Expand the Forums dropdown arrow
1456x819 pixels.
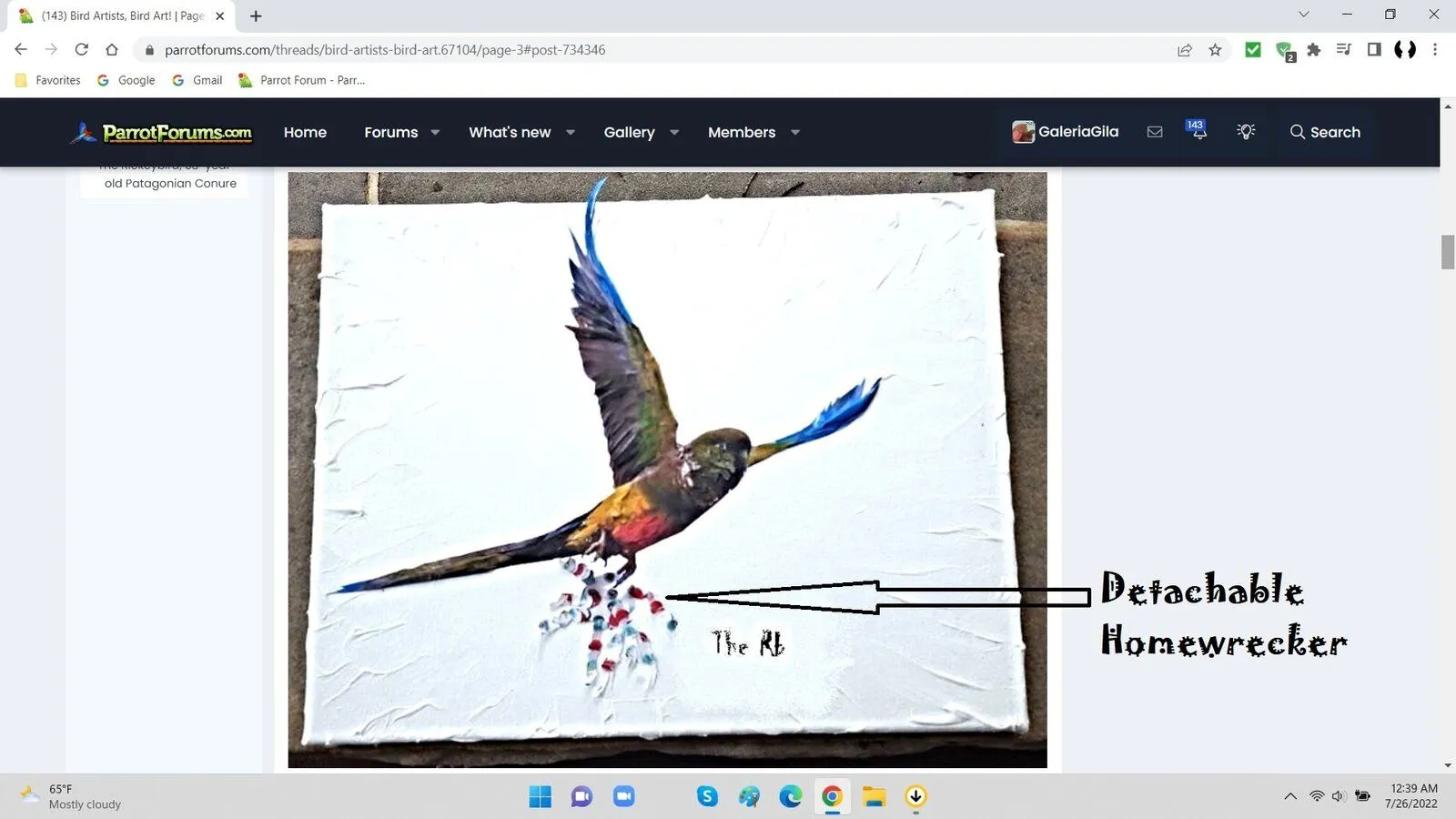pos(435,132)
